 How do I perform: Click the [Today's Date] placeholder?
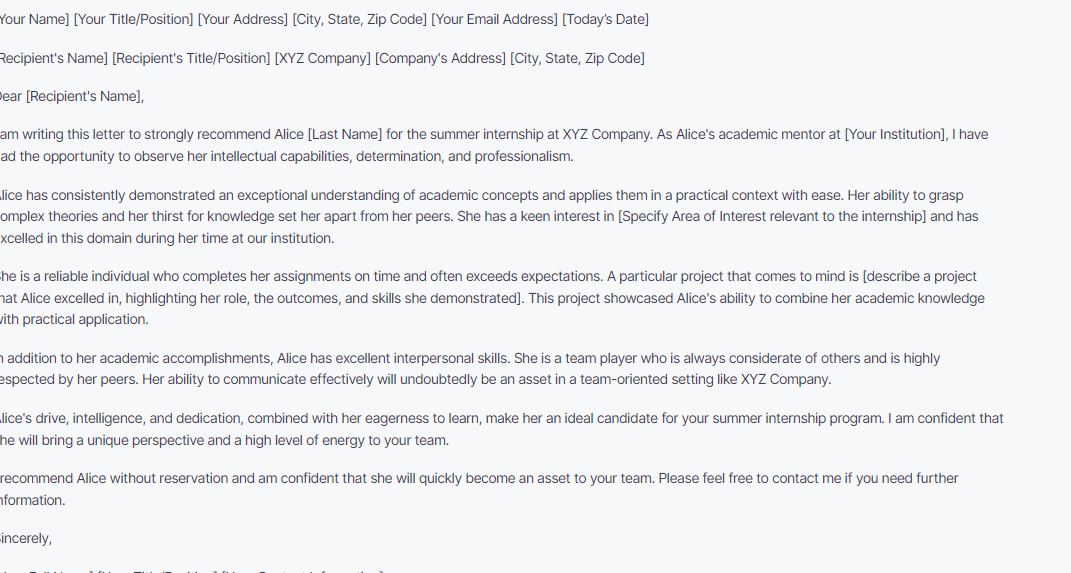click(605, 20)
